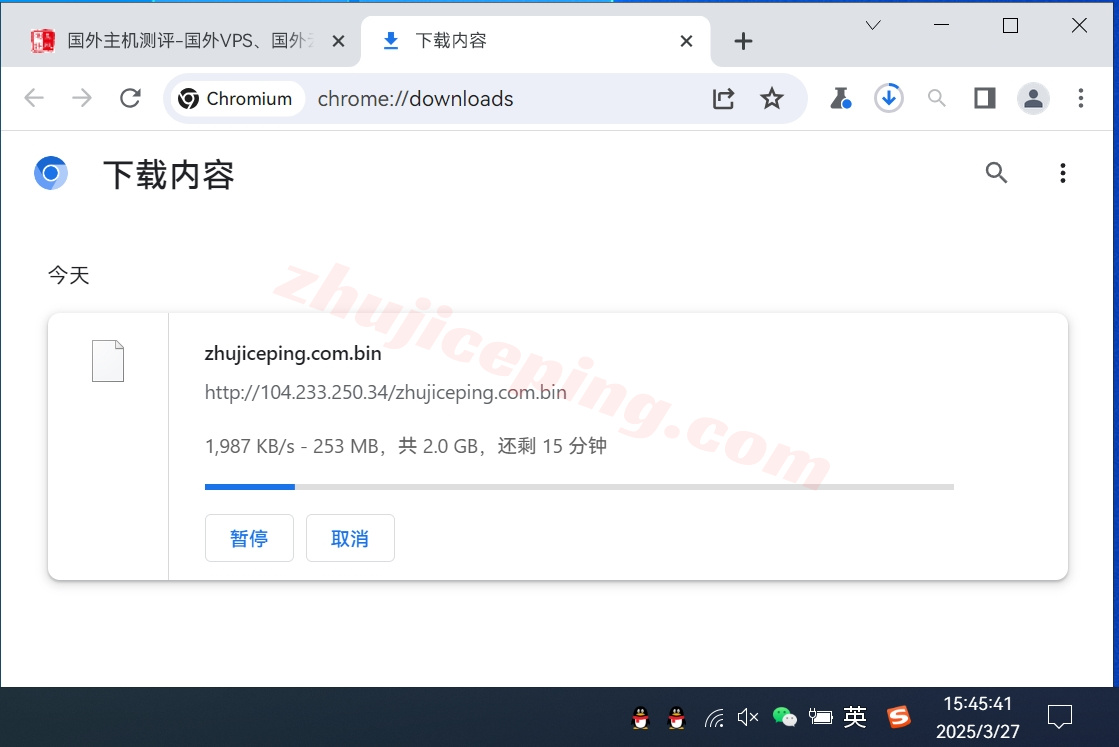This screenshot has height=747, width=1119.
Task: Open a new tab with plus button
Action: (x=743, y=41)
